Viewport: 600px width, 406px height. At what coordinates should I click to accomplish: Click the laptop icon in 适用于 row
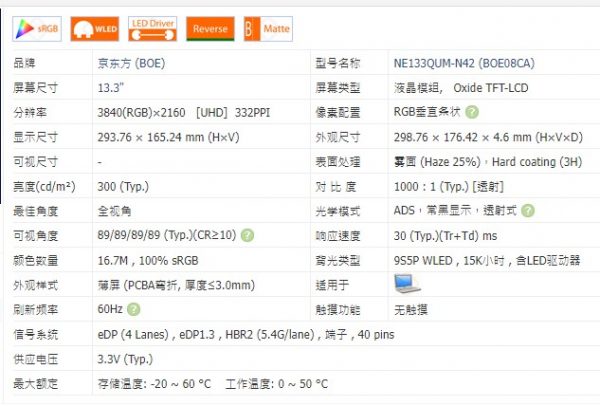click(x=407, y=284)
